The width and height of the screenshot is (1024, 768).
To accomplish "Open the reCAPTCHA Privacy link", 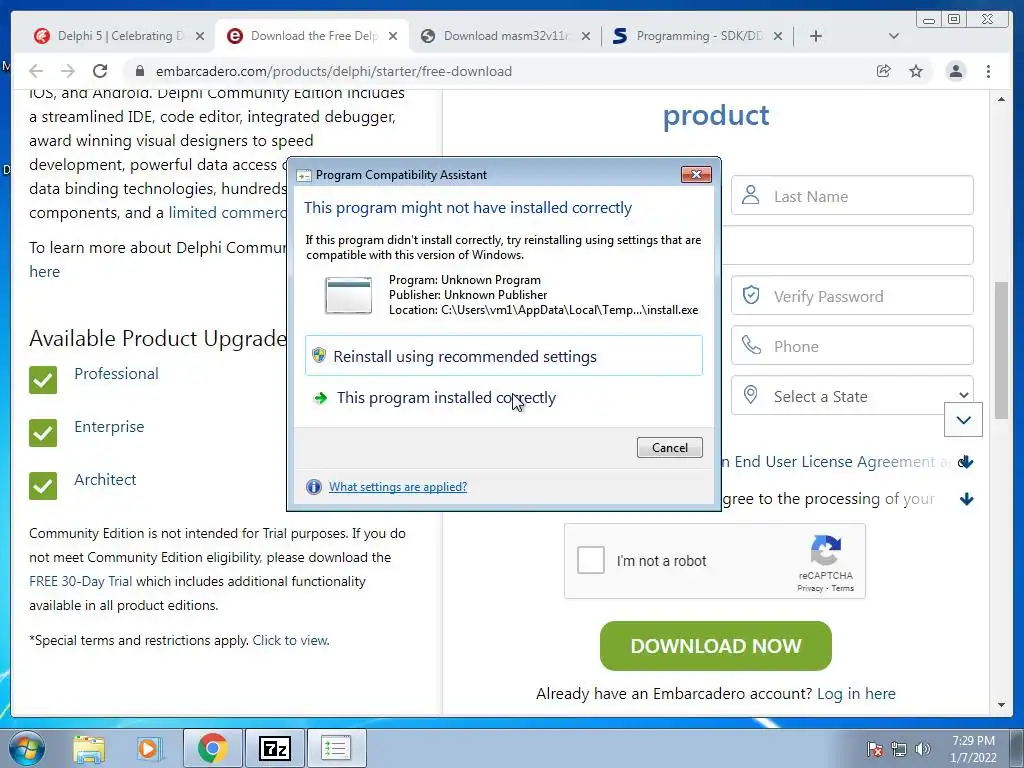I will point(810,588).
